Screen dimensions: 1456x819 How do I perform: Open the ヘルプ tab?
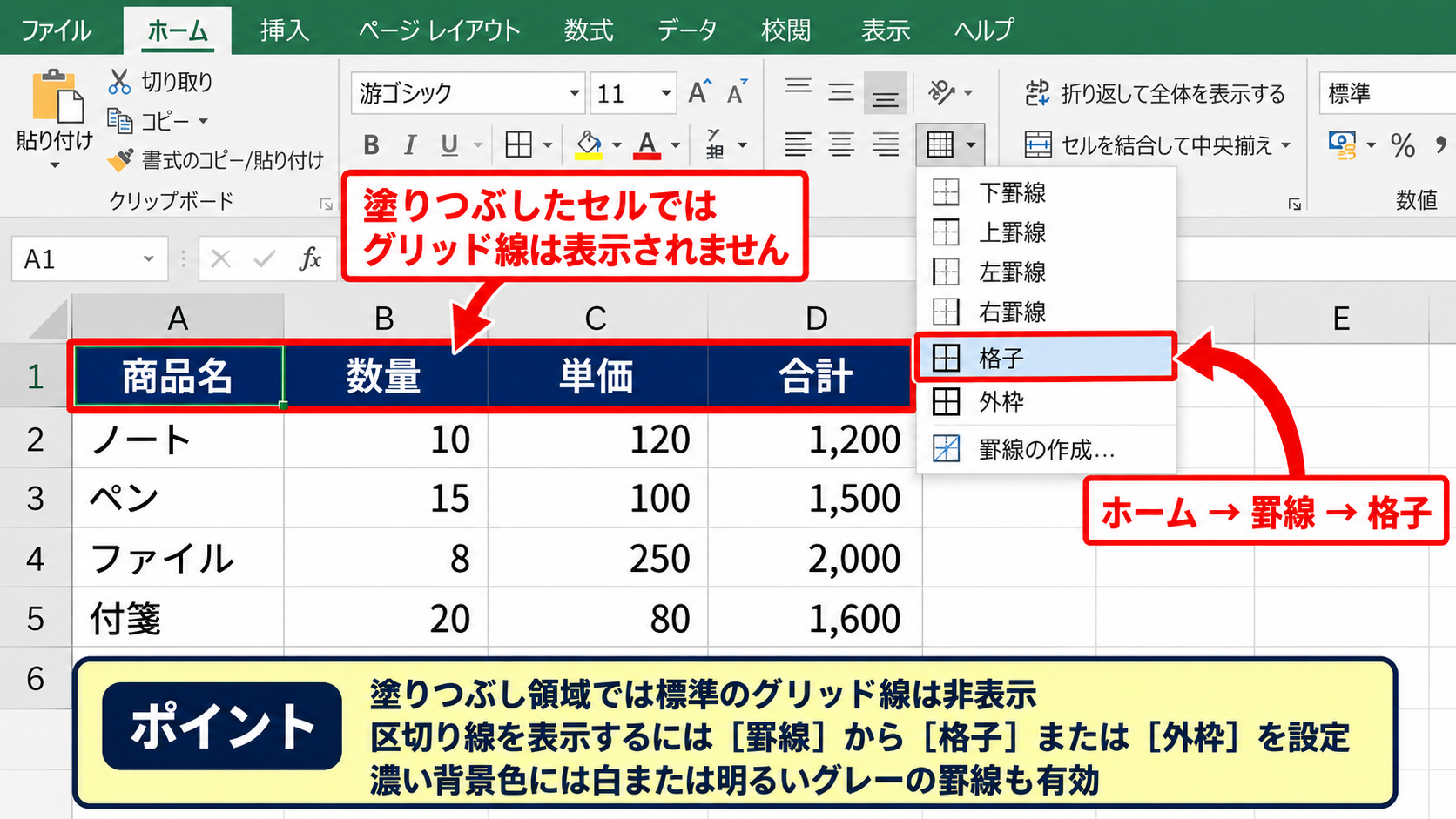point(984,30)
